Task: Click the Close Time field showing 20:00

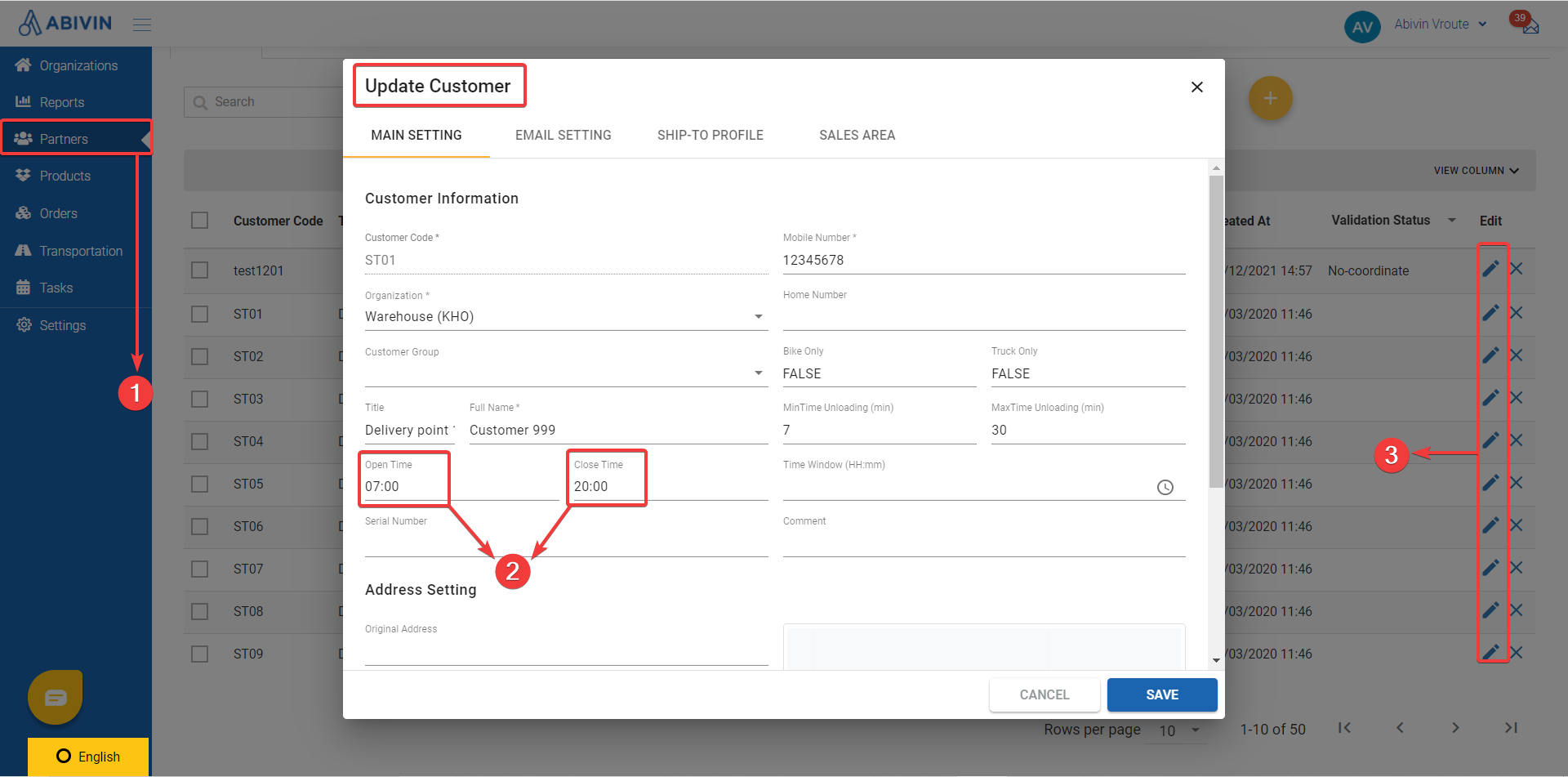Action: pyautogui.click(x=670, y=487)
